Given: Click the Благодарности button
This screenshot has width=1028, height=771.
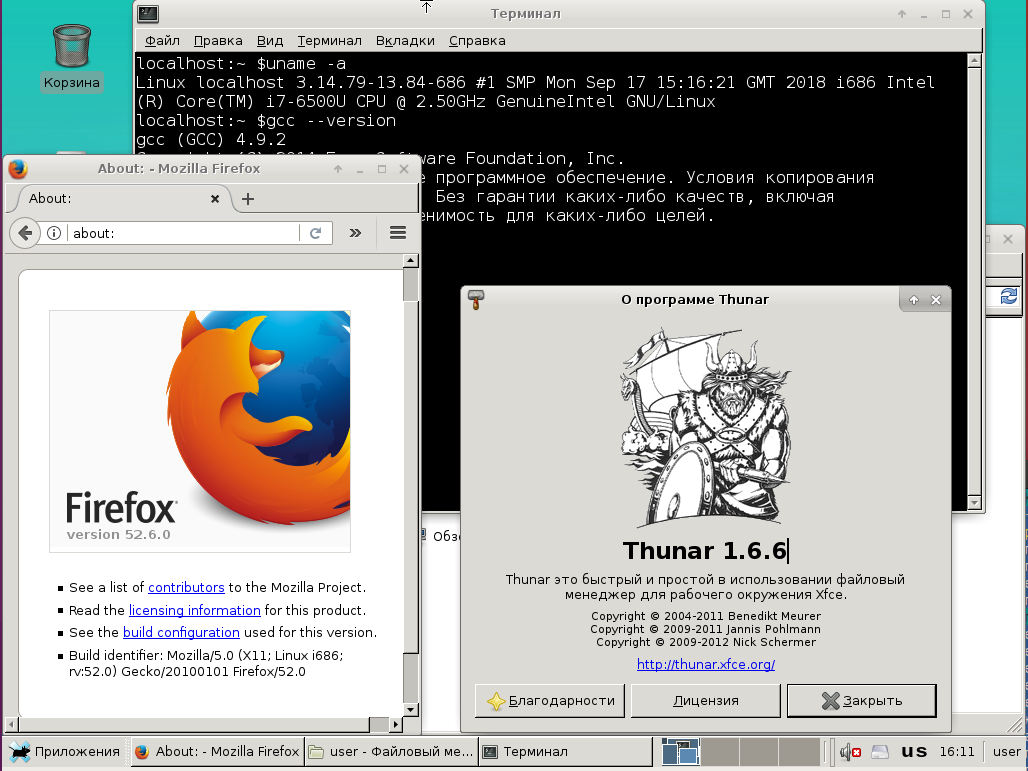Looking at the screenshot, I should (x=550, y=701).
